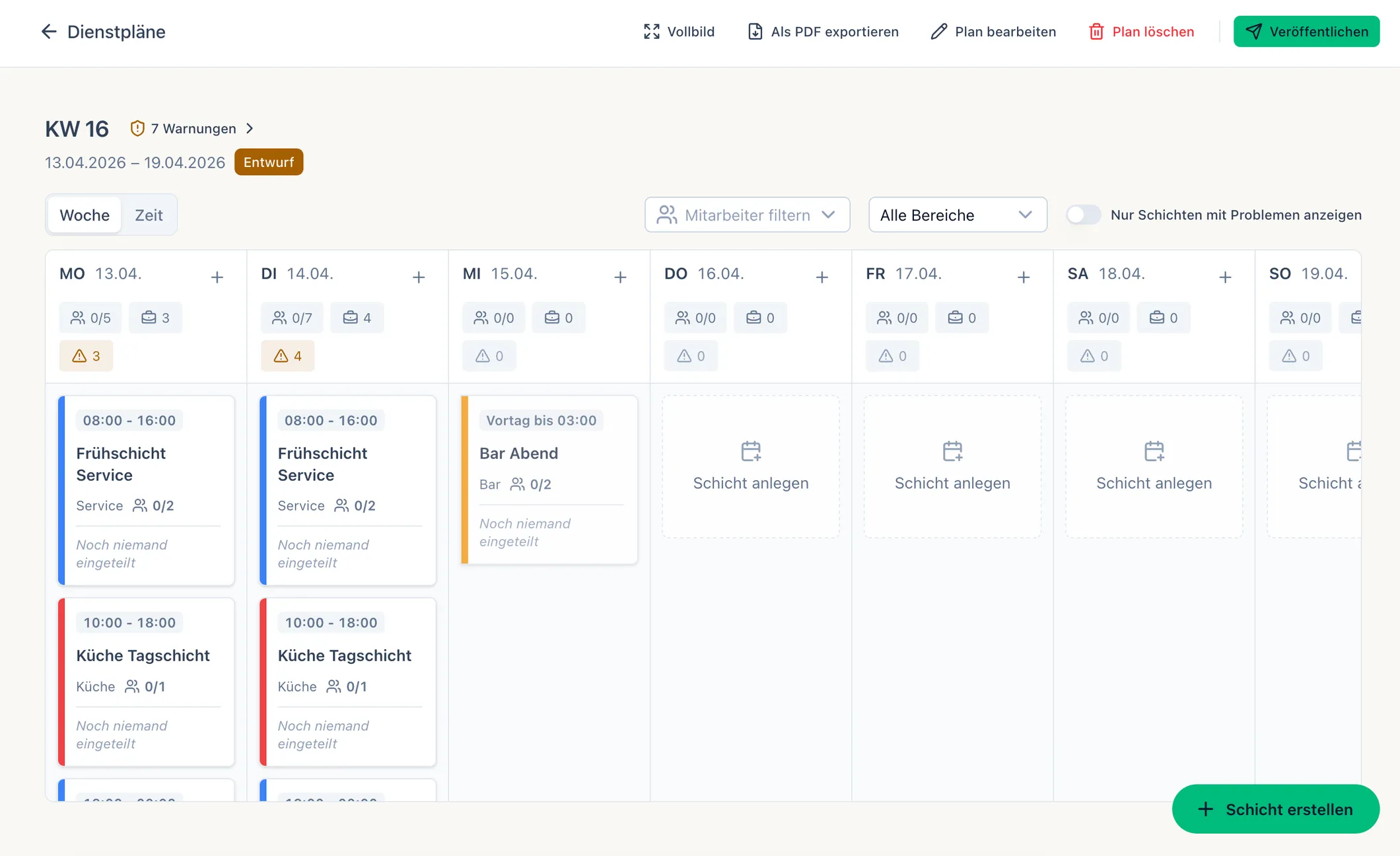This screenshot has width=1400, height=856.
Task: Click the Schicht erstellen button
Action: pyautogui.click(x=1276, y=809)
